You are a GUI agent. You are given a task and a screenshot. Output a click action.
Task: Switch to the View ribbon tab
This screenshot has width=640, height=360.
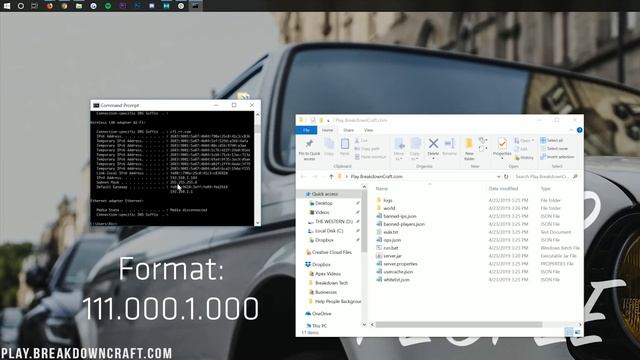pyautogui.click(x=368, y=130)
